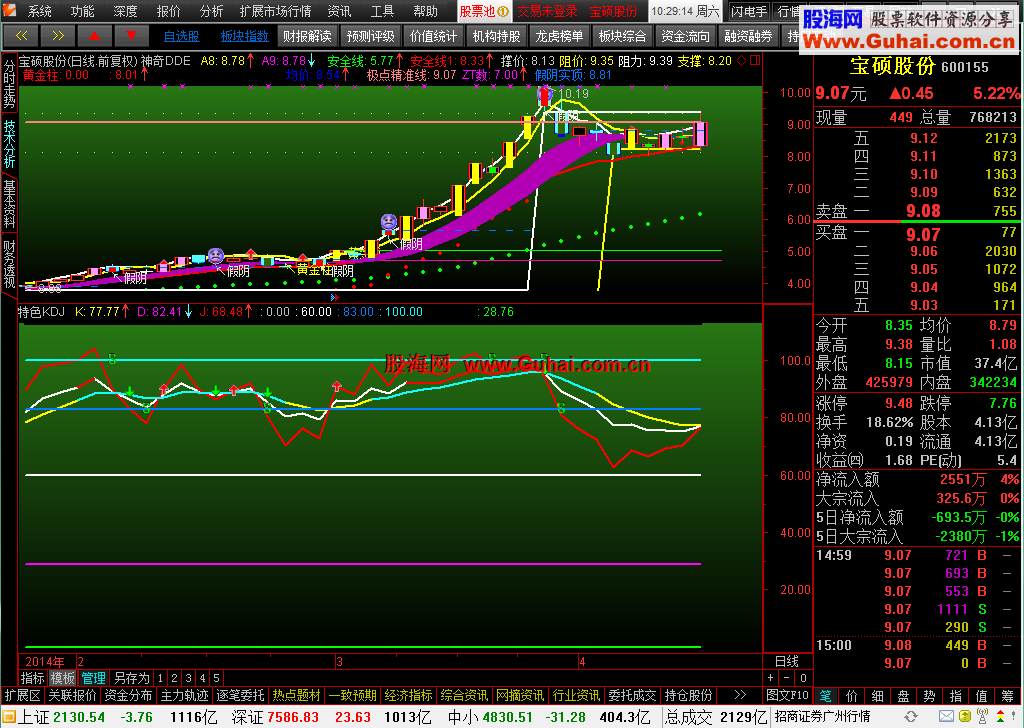Click 交易未登录 in the top bar
This screenshot has width=1024, height=728.
tap(547, 11)
